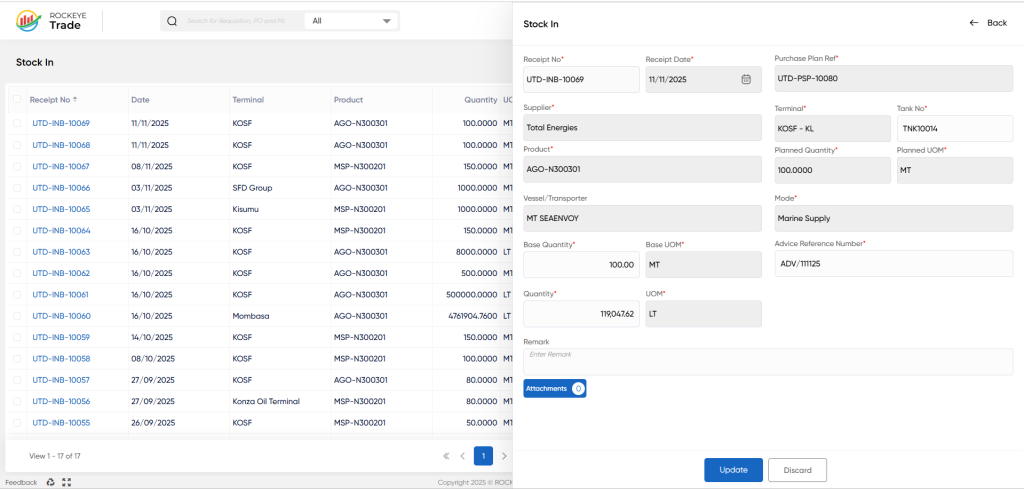The width and height of the screenshot is (1024, 489).
Task: Open the UOM field showing LT
Action: [703, 314]
